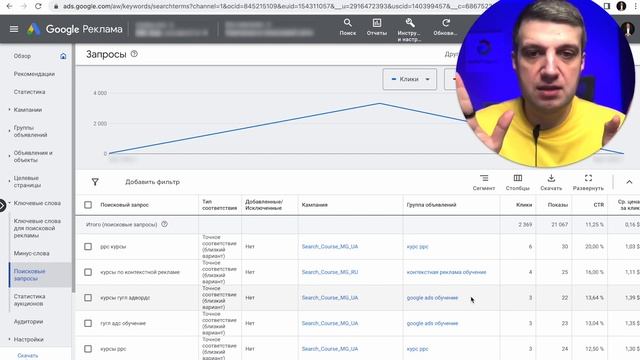
Task: Click help icon beside Итого row
Action: coord(164,224)
